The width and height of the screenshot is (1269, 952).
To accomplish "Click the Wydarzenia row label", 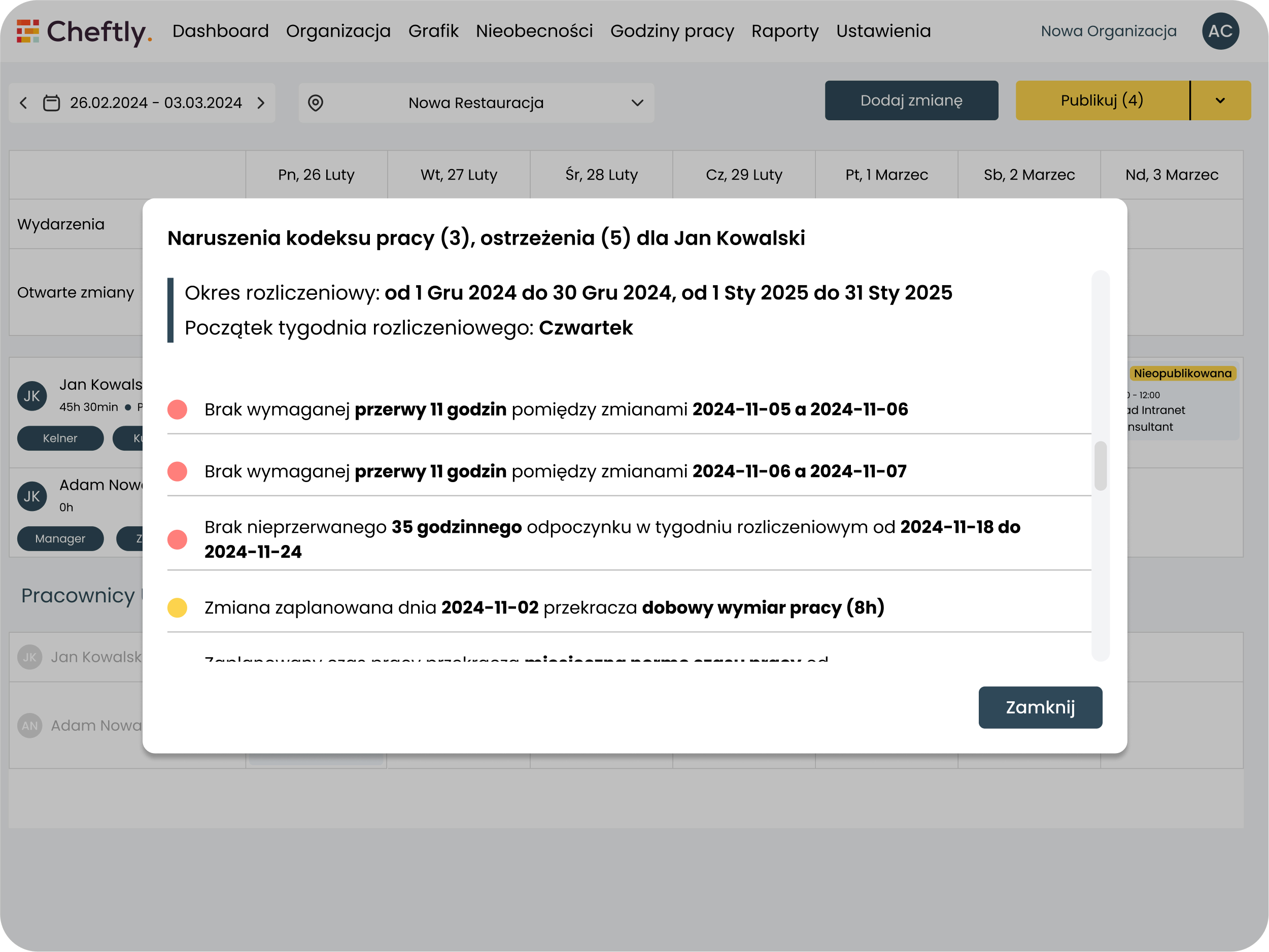I will pyautogui.click(x=61, y=224).
